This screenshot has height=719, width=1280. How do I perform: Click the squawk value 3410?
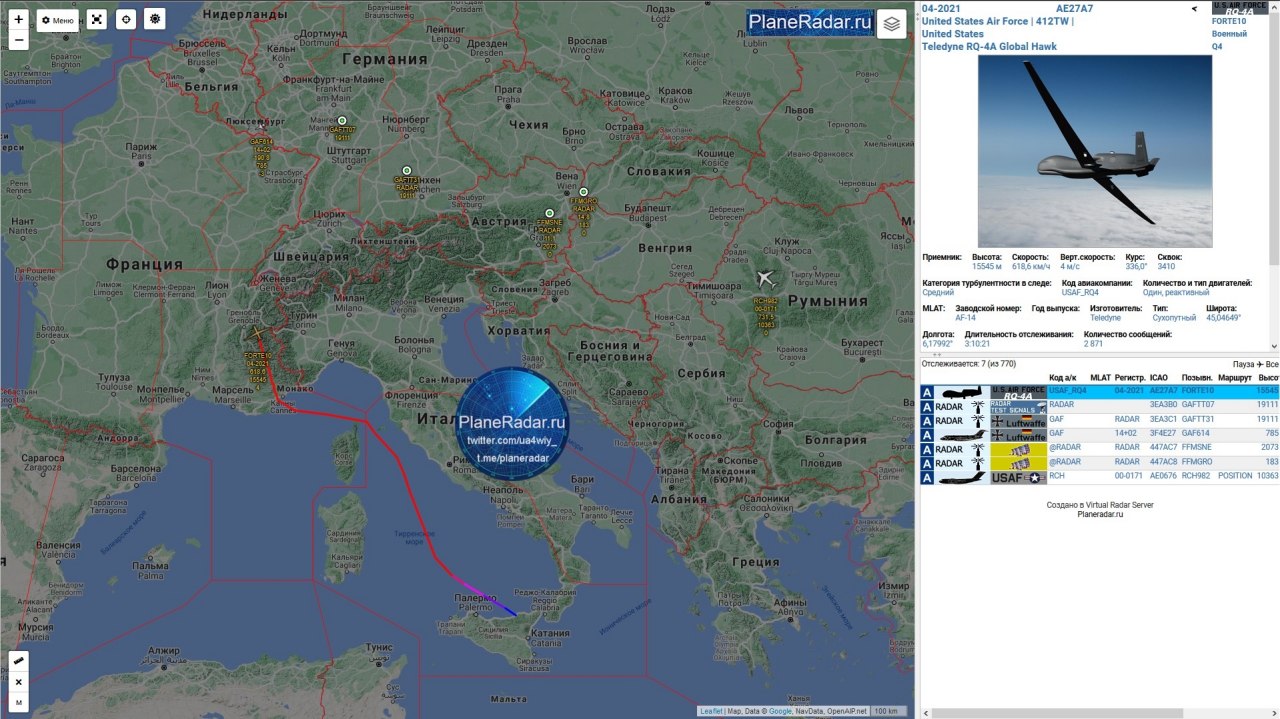click(x=1166, y=267)
